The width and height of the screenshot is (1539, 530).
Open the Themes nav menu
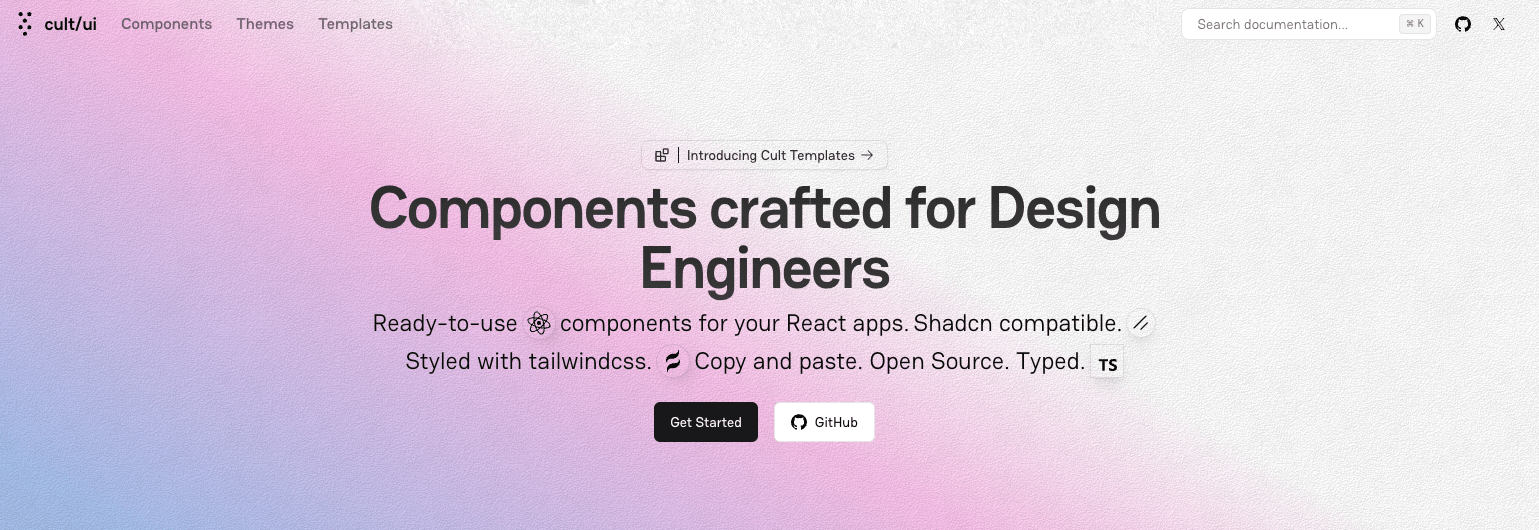pyautogui.click(x=265, y=24)
